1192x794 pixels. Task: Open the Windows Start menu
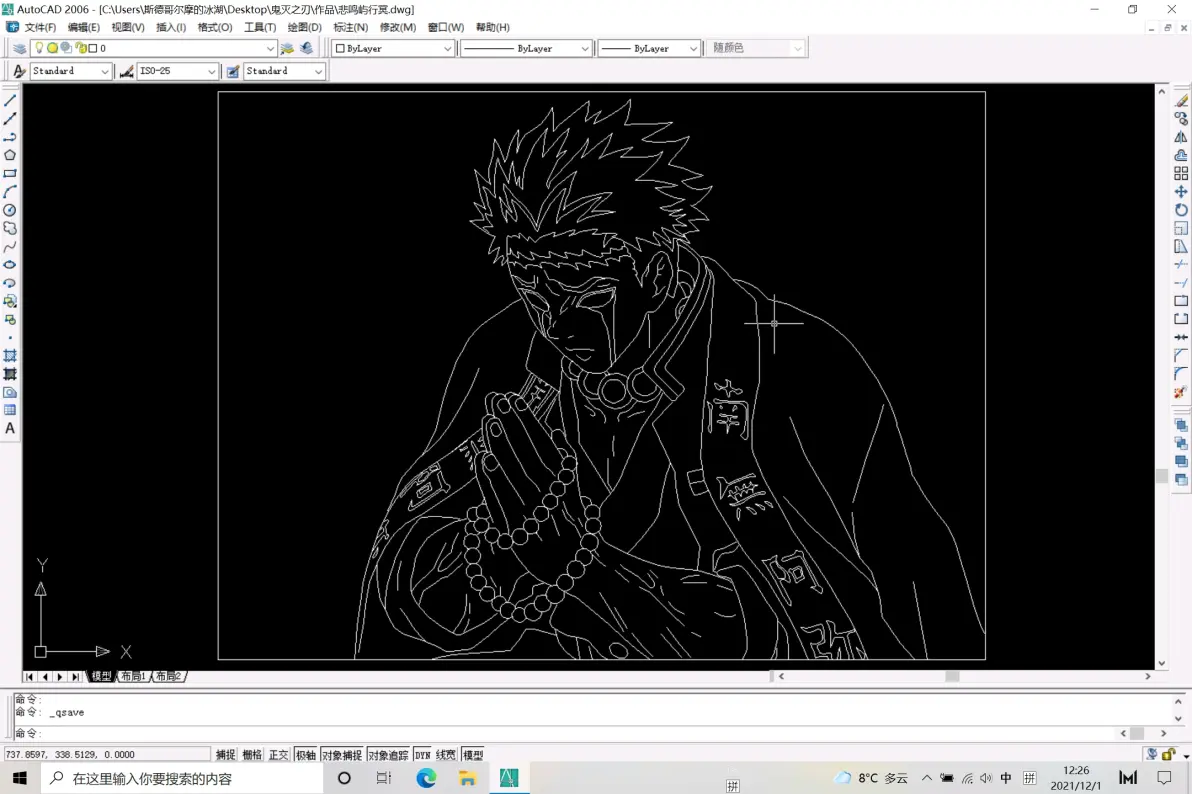coord(20,778)
